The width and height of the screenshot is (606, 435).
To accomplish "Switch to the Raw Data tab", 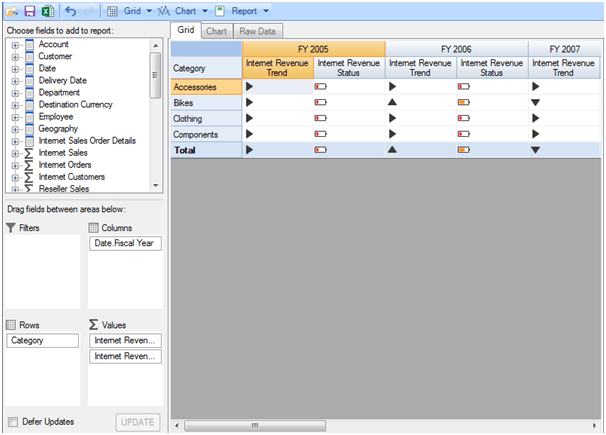I will coord(257,31).
